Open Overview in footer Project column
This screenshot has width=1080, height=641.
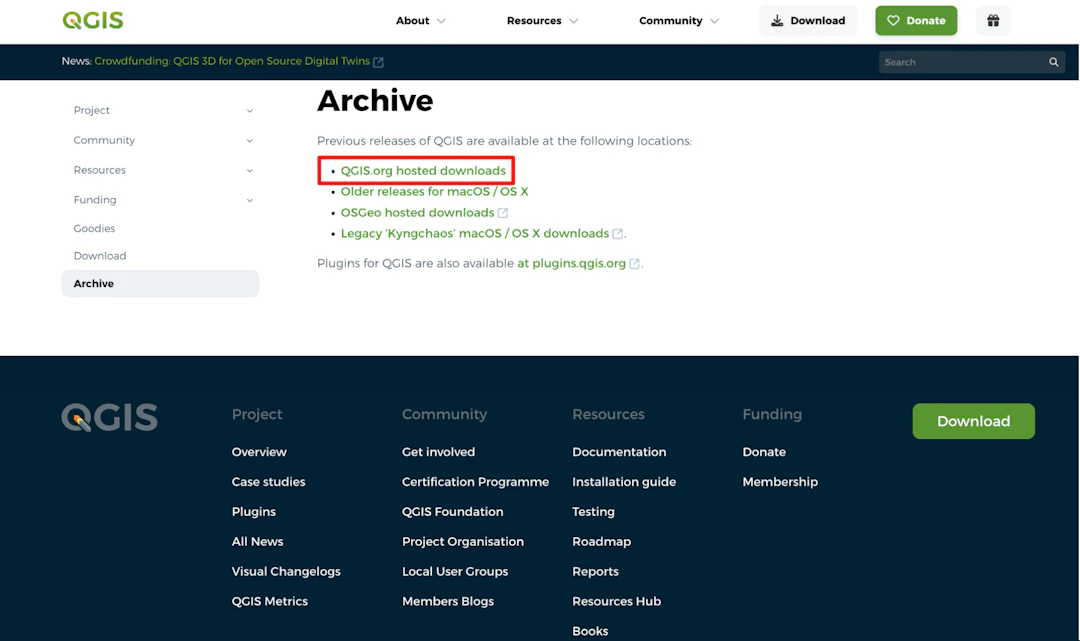[x=259, y=452]
